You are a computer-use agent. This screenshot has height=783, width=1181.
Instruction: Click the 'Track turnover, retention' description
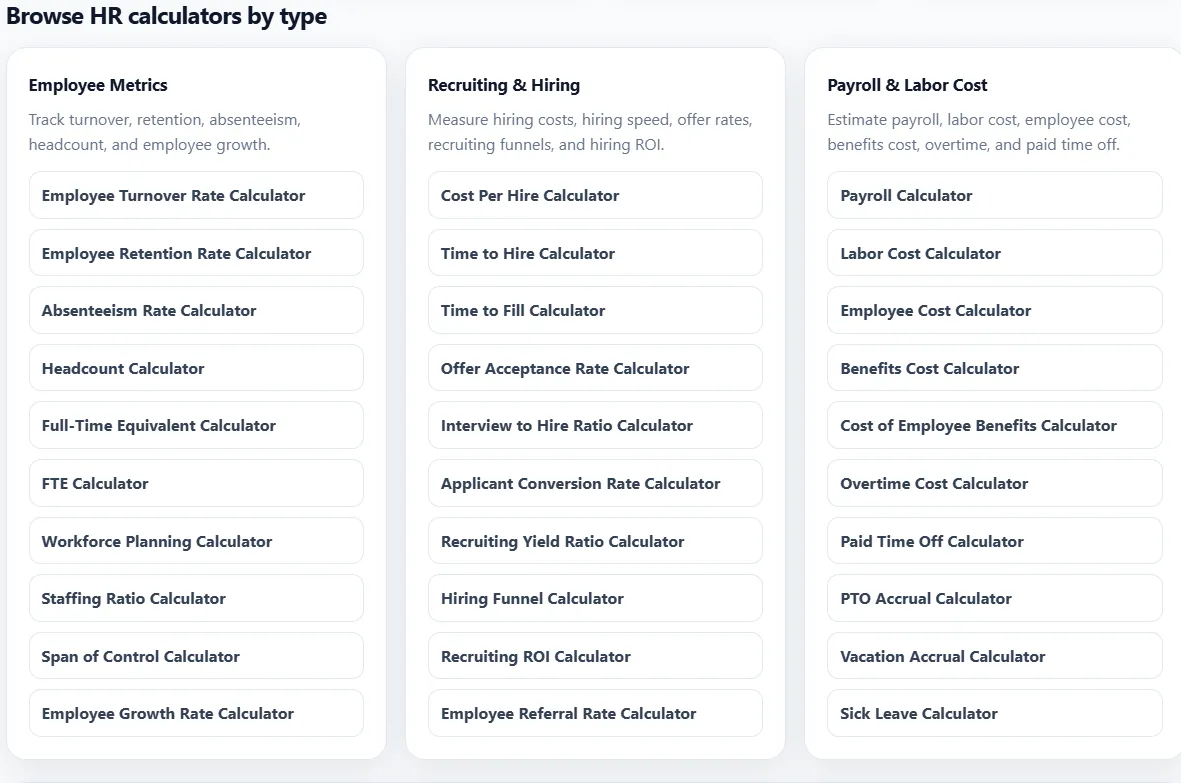pos(165,132)
